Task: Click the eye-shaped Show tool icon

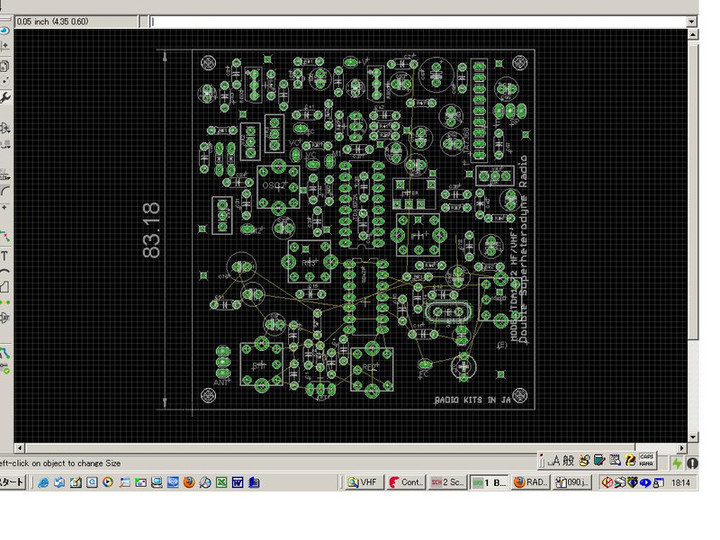Action: [x=5, y=29]
